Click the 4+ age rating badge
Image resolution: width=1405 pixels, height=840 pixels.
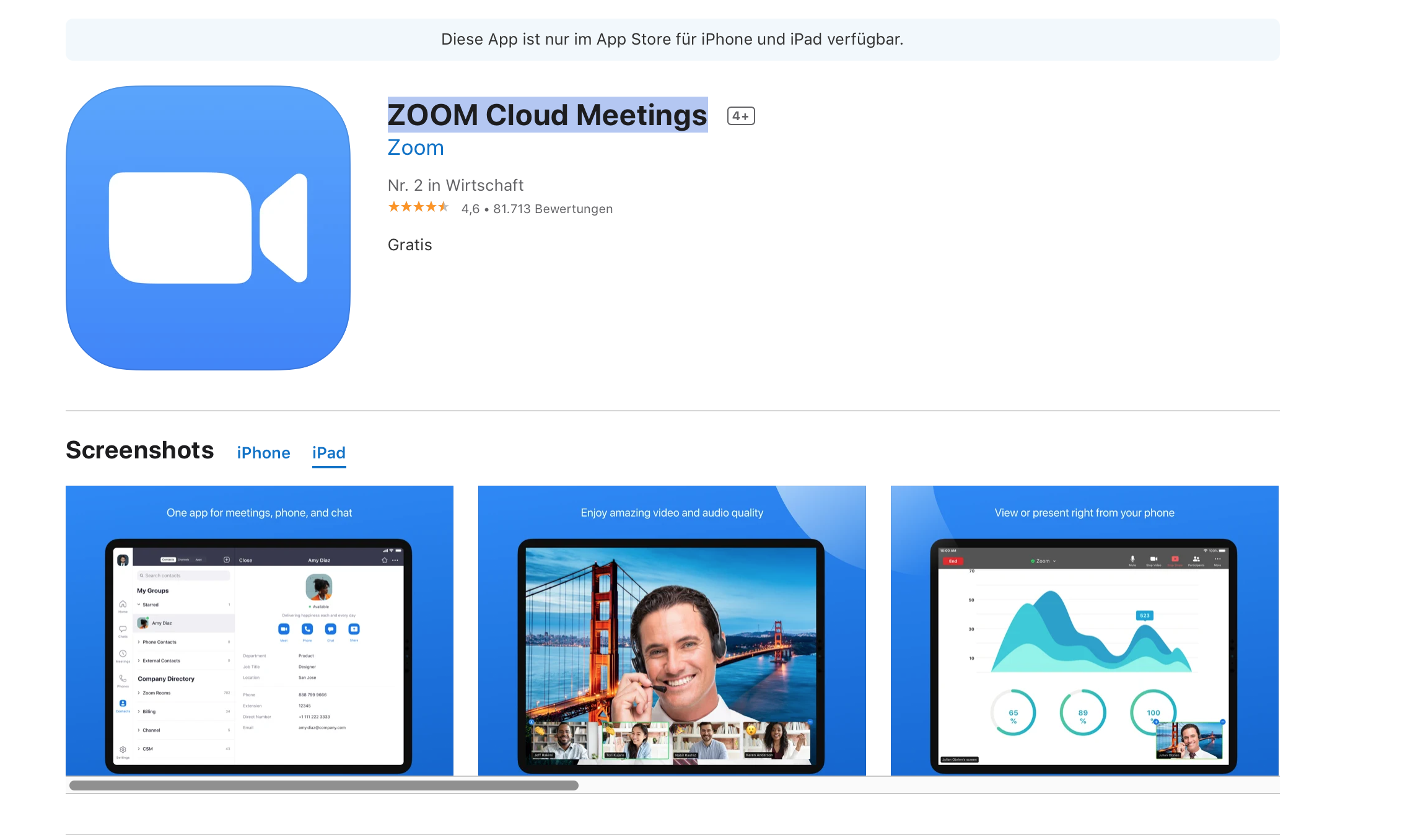(x=740, y=116)
